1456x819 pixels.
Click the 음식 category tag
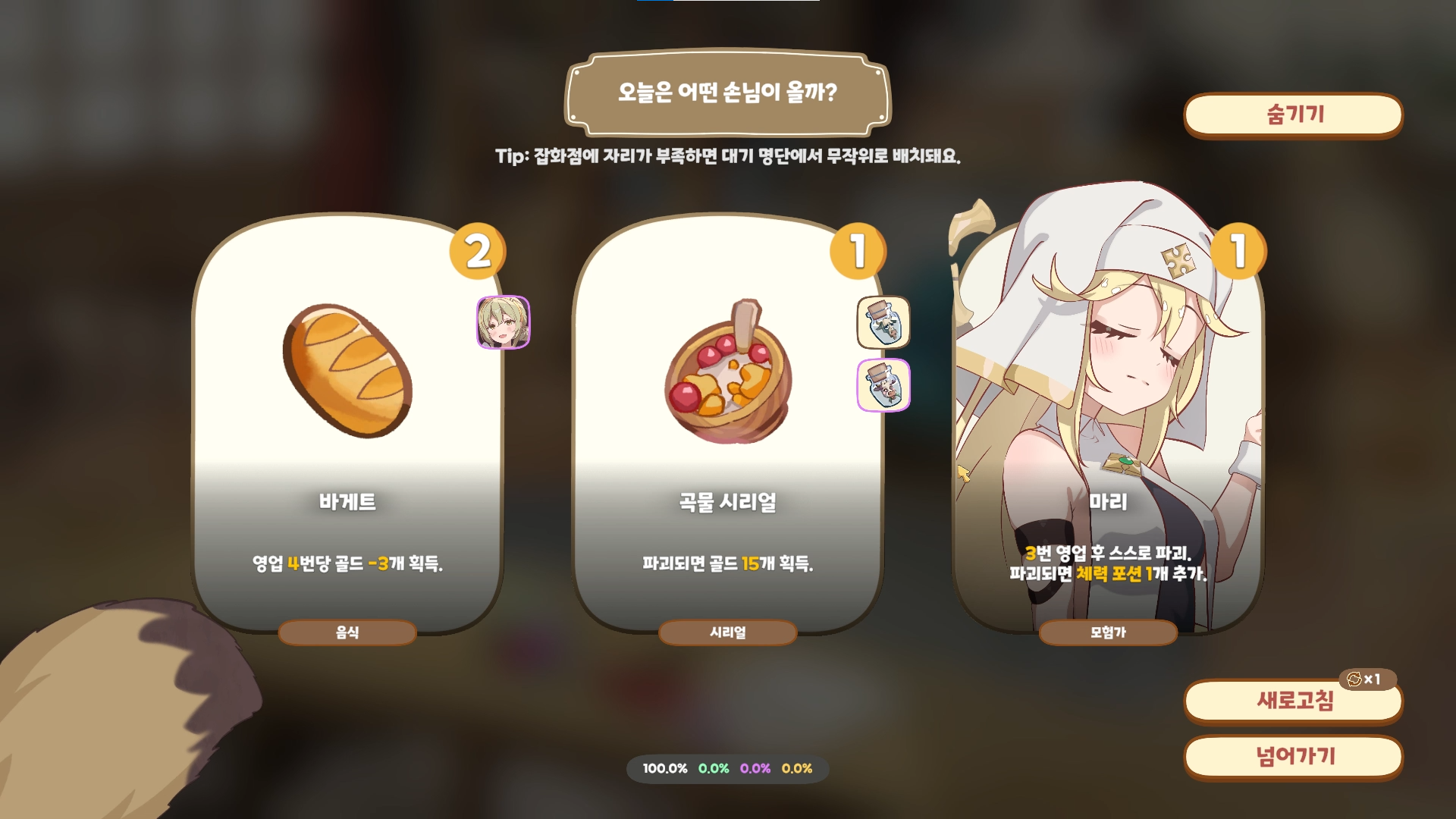pyautogui.click(x=348, y=632)
